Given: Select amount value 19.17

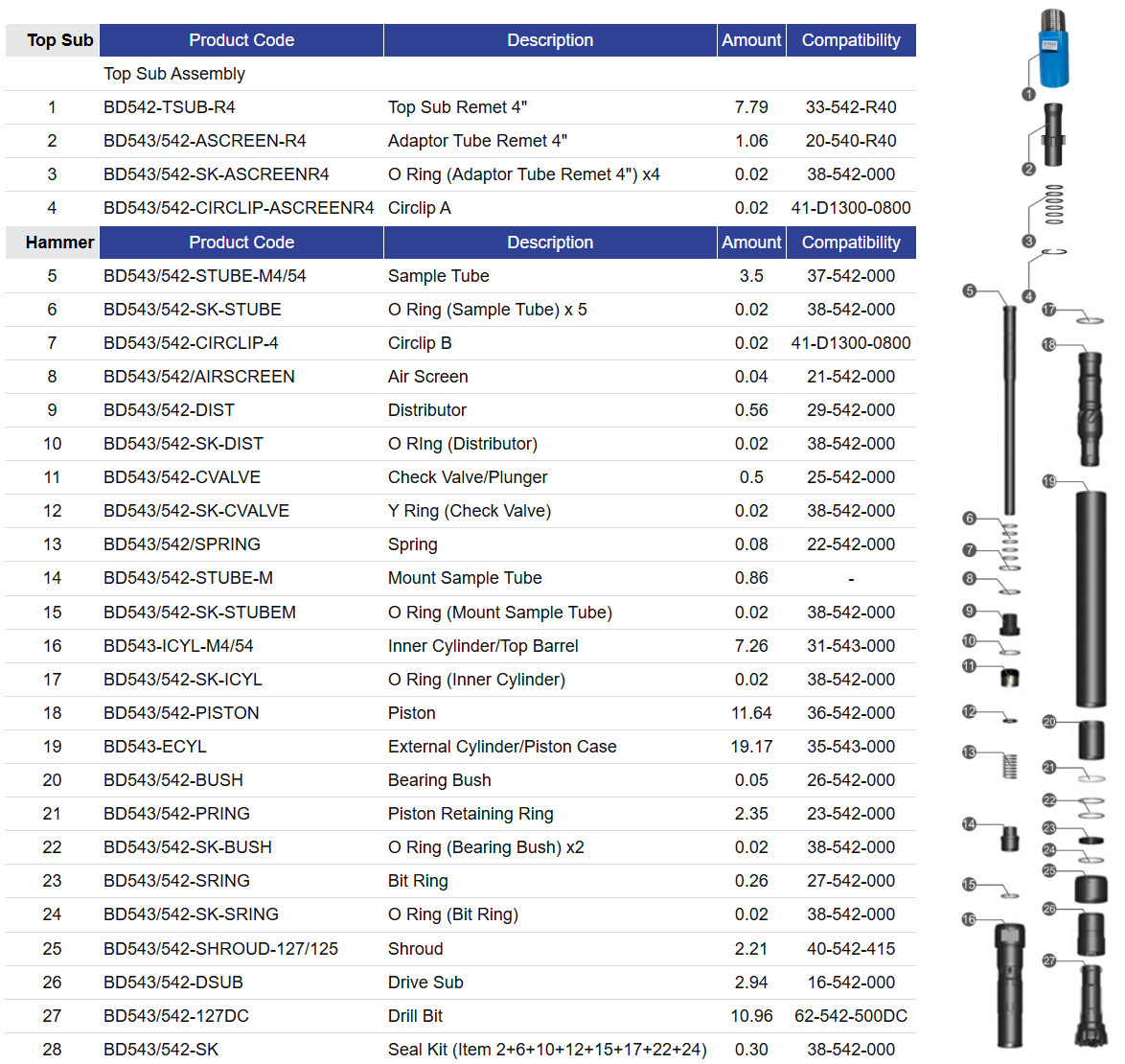Looking at the screenshot, I should 751,747.
